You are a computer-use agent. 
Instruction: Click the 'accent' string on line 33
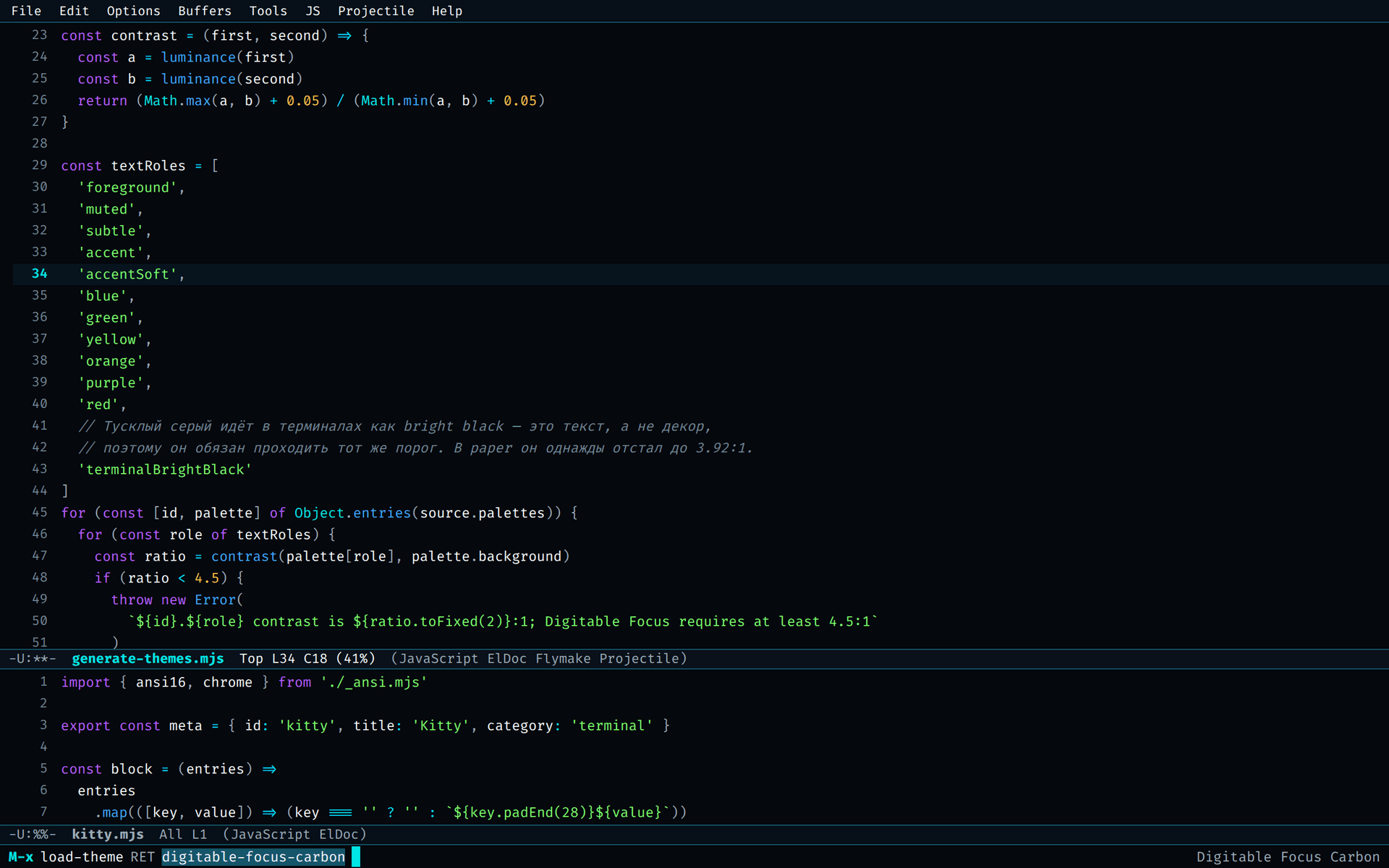111,252
